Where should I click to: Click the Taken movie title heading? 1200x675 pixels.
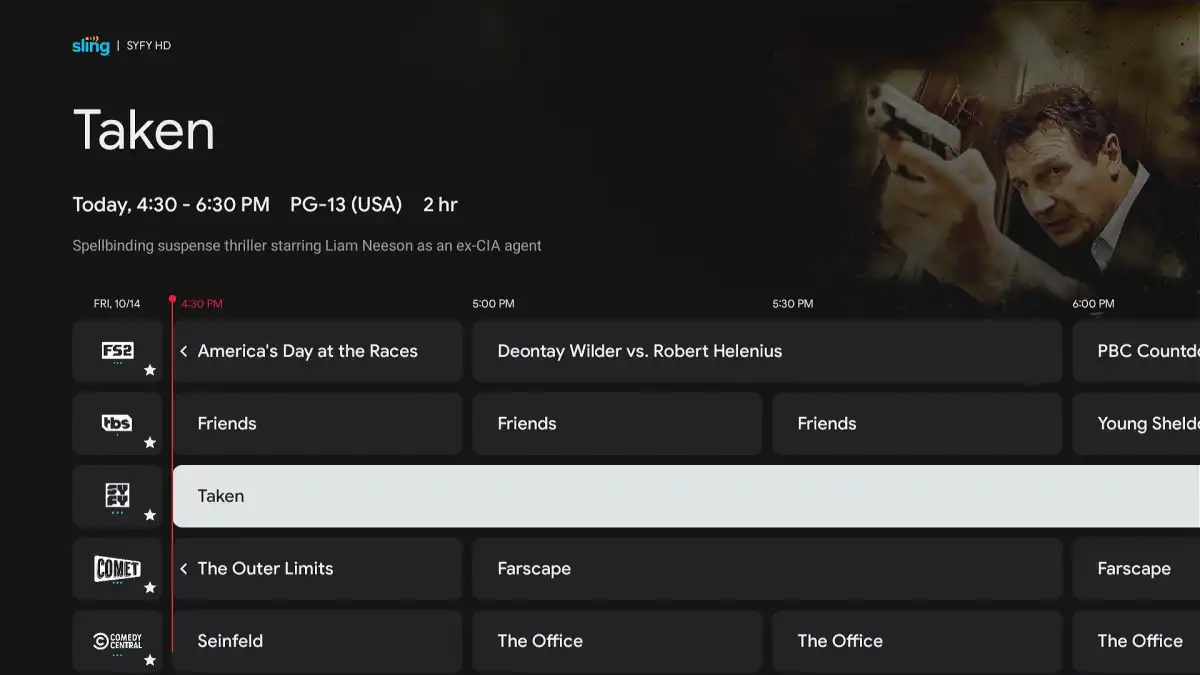pos(144,131)
